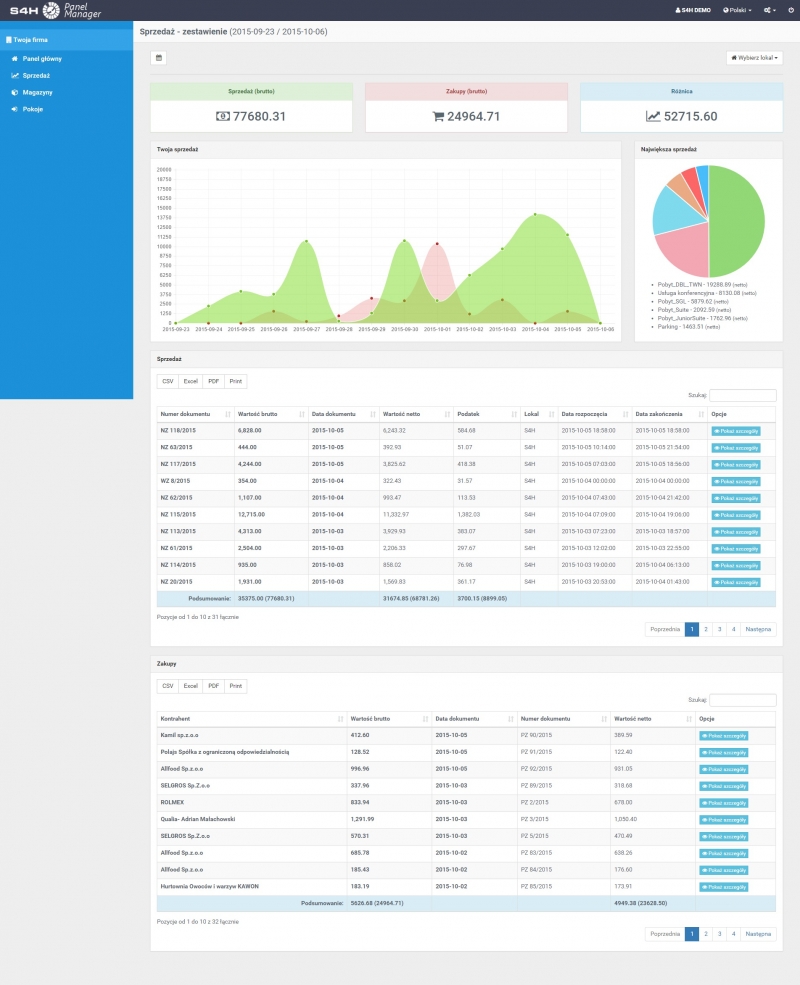This screenshot has height=985, width=800.
Task: Go to Panel główny in sidebar
Action: 41,58
